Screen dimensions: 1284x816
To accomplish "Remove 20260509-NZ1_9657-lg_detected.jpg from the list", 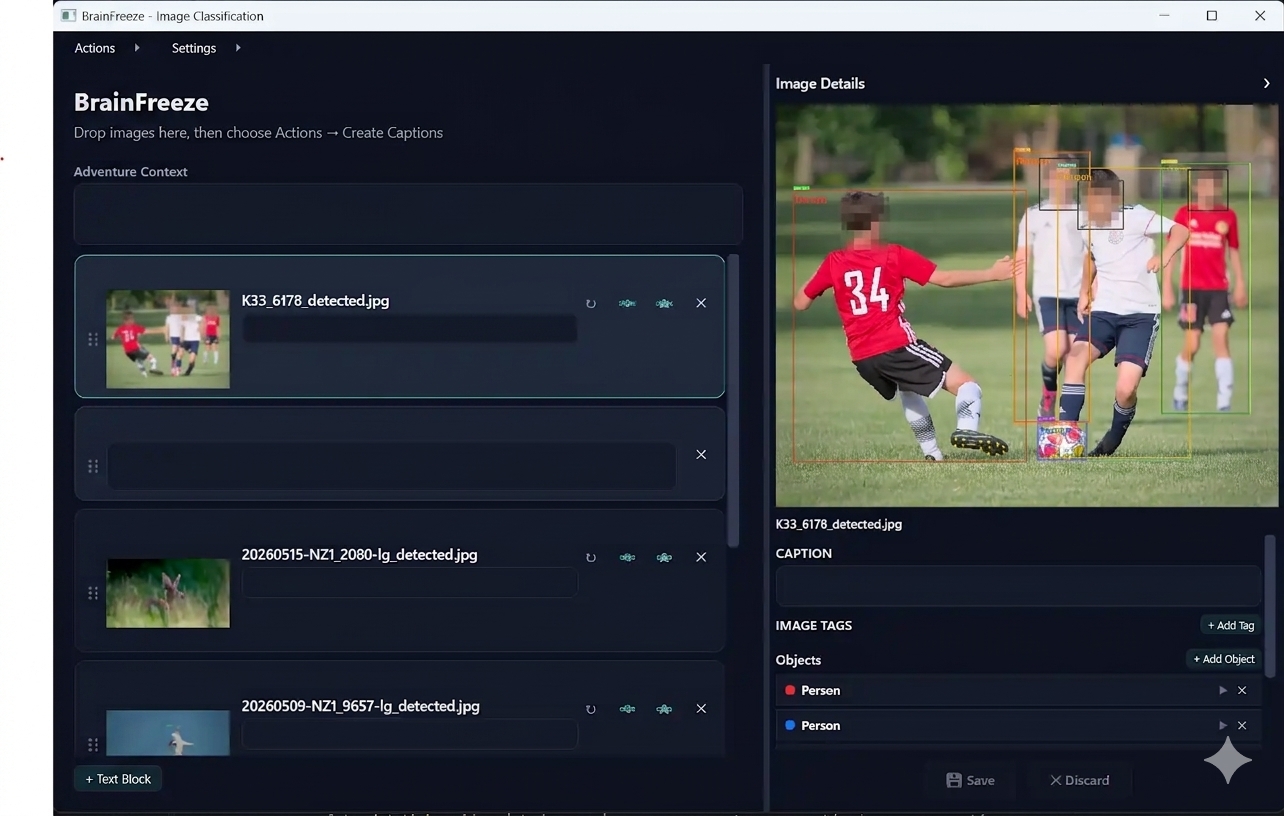I will click(x=701, y=709).
